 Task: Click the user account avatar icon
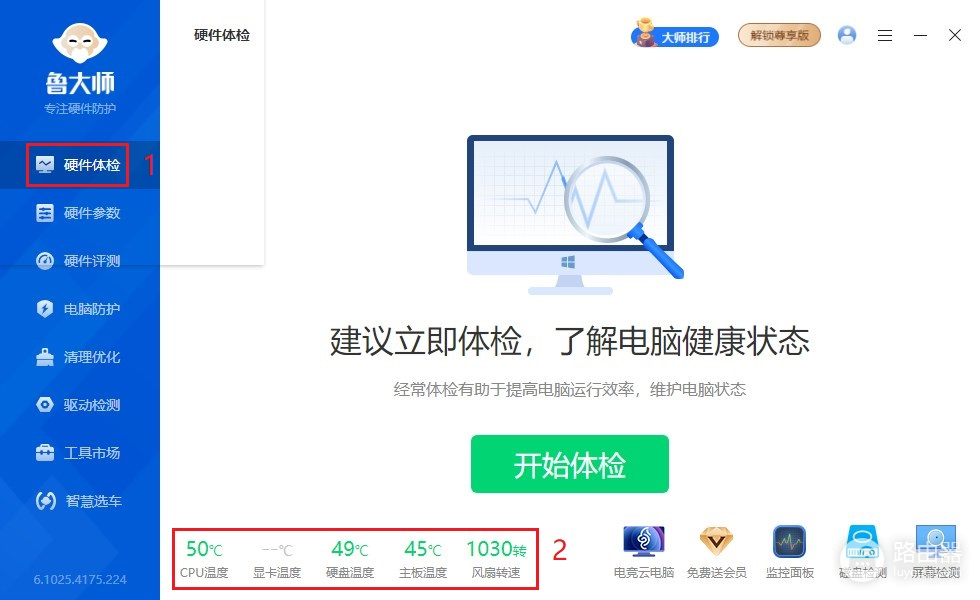point(847,35)
